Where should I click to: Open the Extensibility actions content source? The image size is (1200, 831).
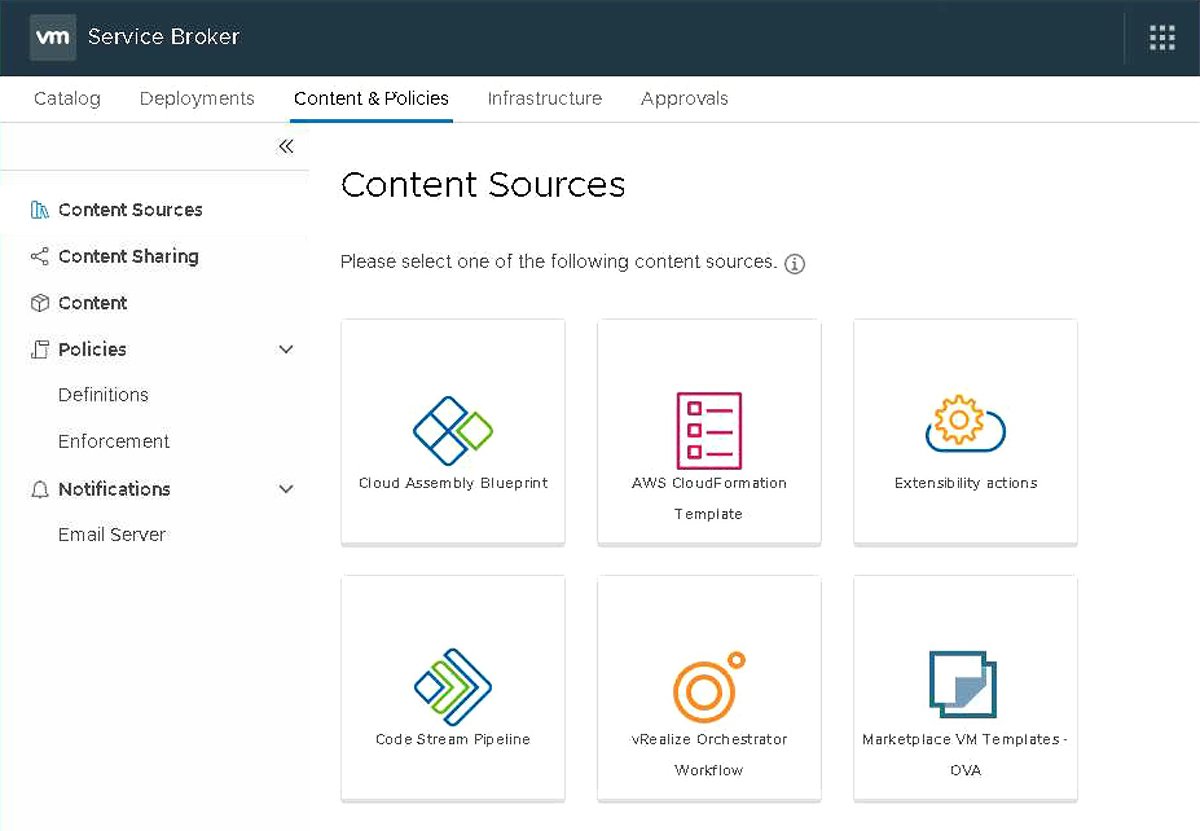964,431
